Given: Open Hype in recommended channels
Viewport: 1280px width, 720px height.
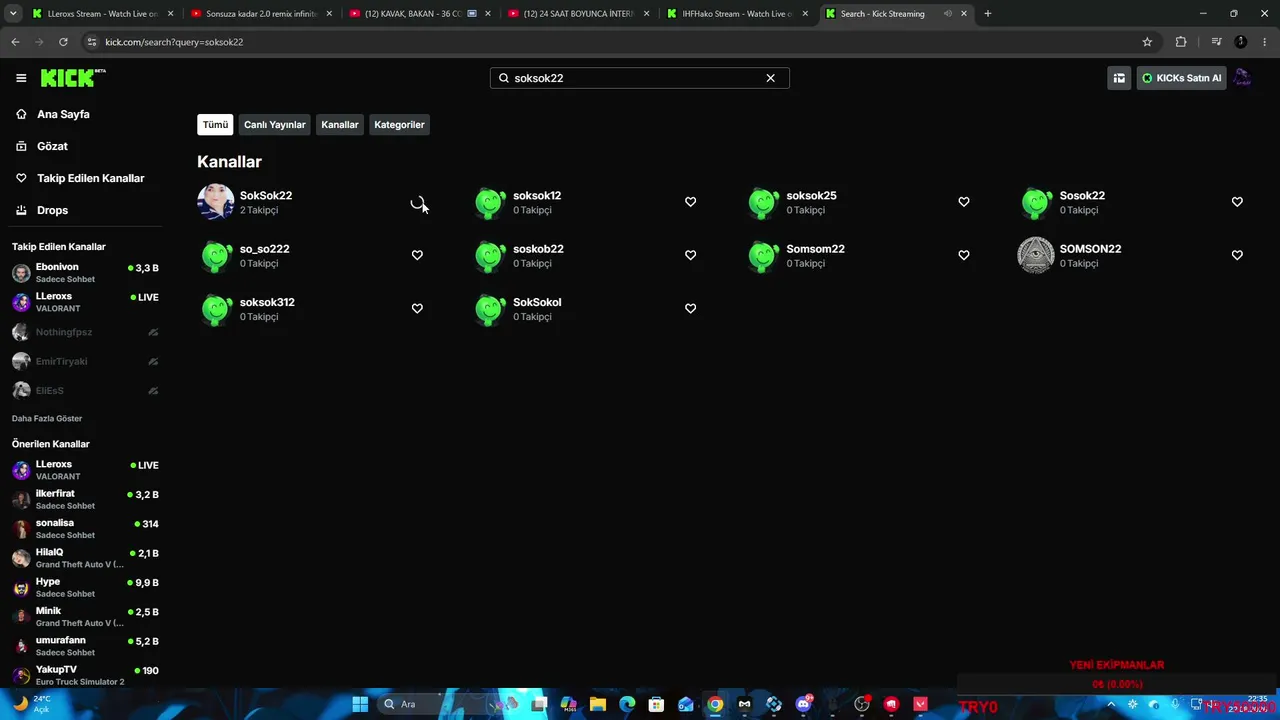Looking at the screenshot, I should click(x=85, y=587).
